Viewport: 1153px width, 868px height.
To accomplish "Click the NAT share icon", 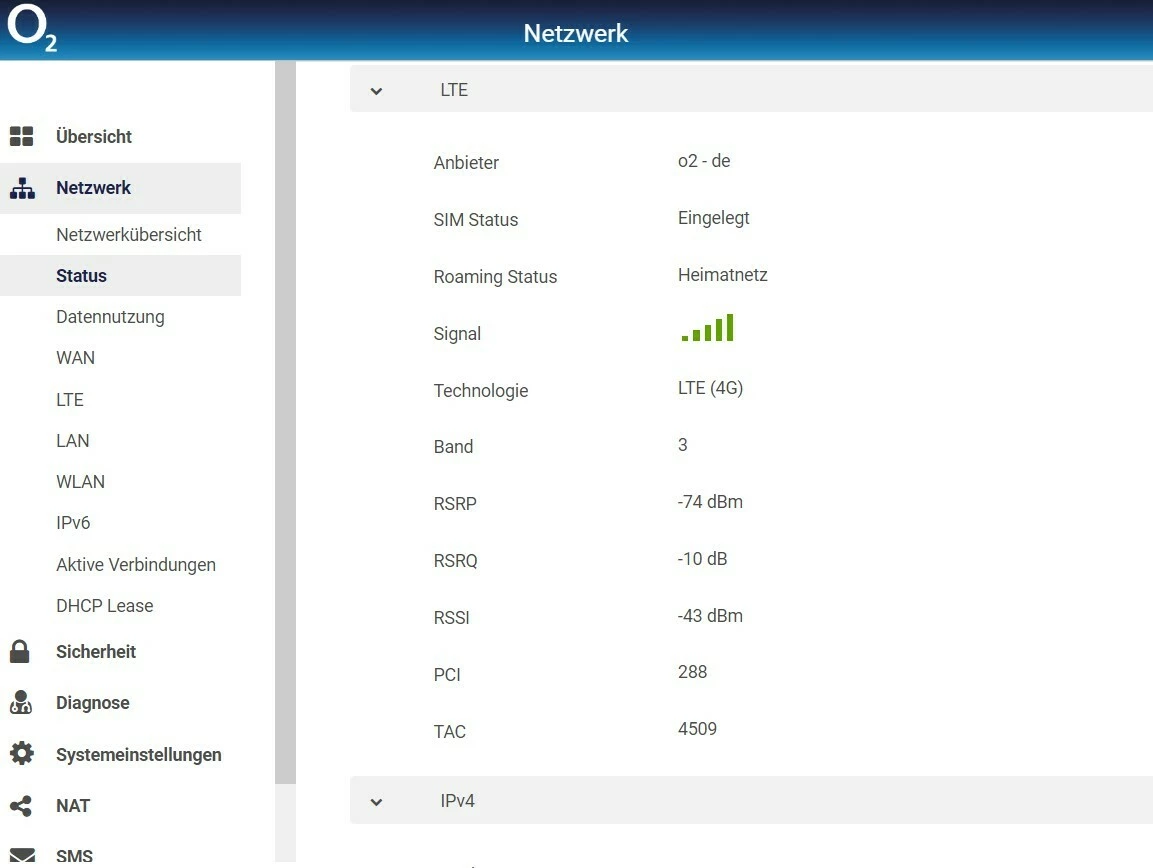I will (21, 805).
